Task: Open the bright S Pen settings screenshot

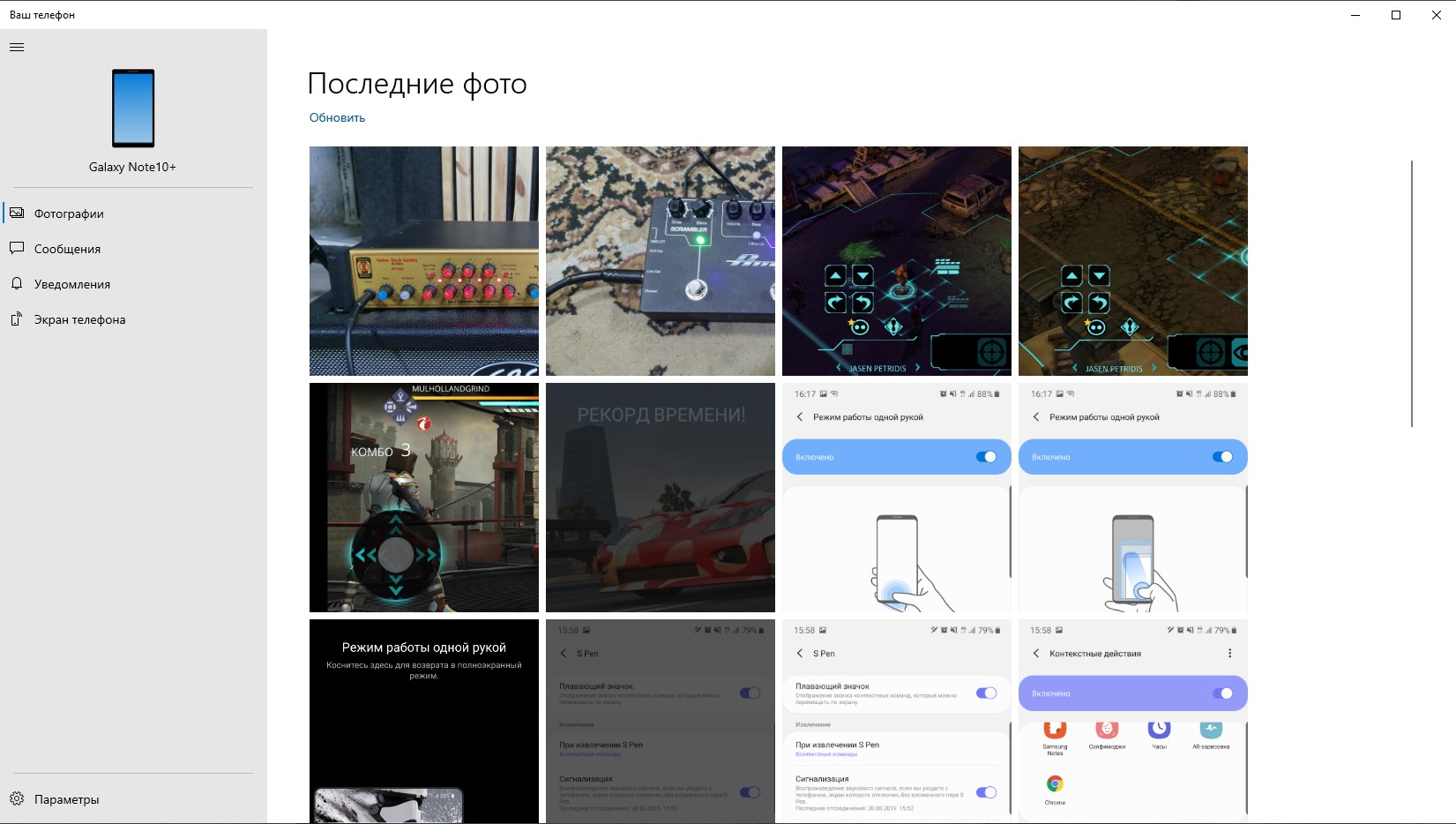Action: click(x=897, y=722)
